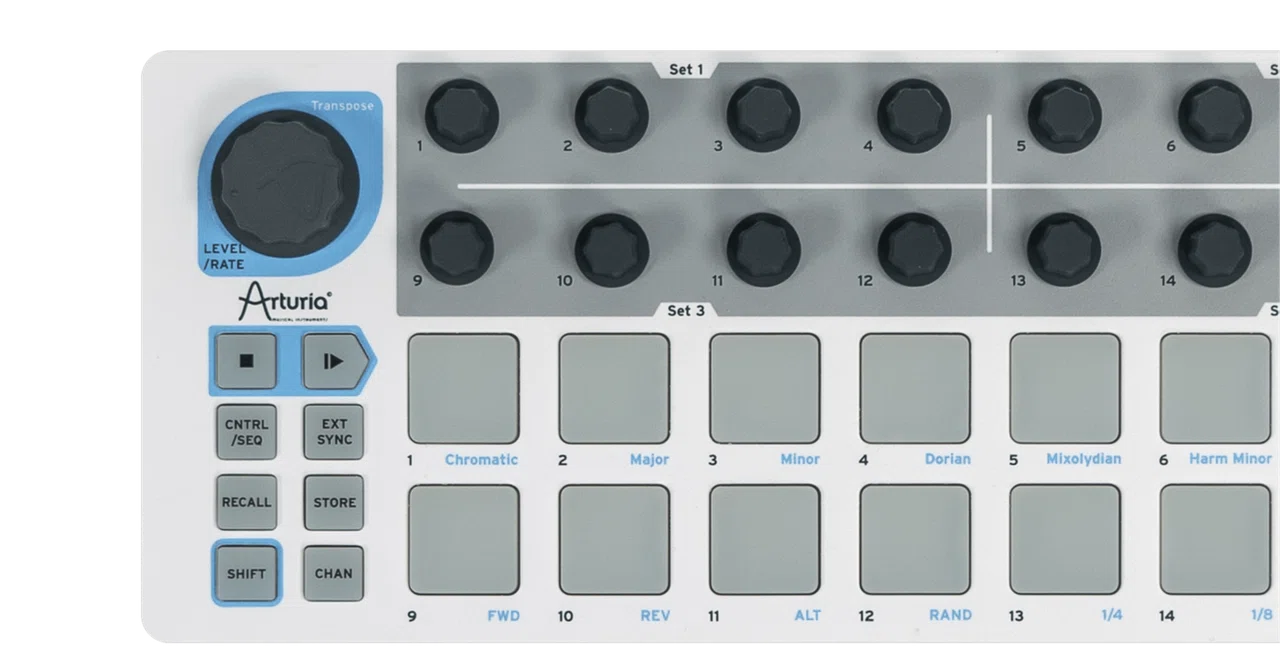
Task: Click knob 1 in Set 1
Action: pyautogui.click(x=462, y=115)
